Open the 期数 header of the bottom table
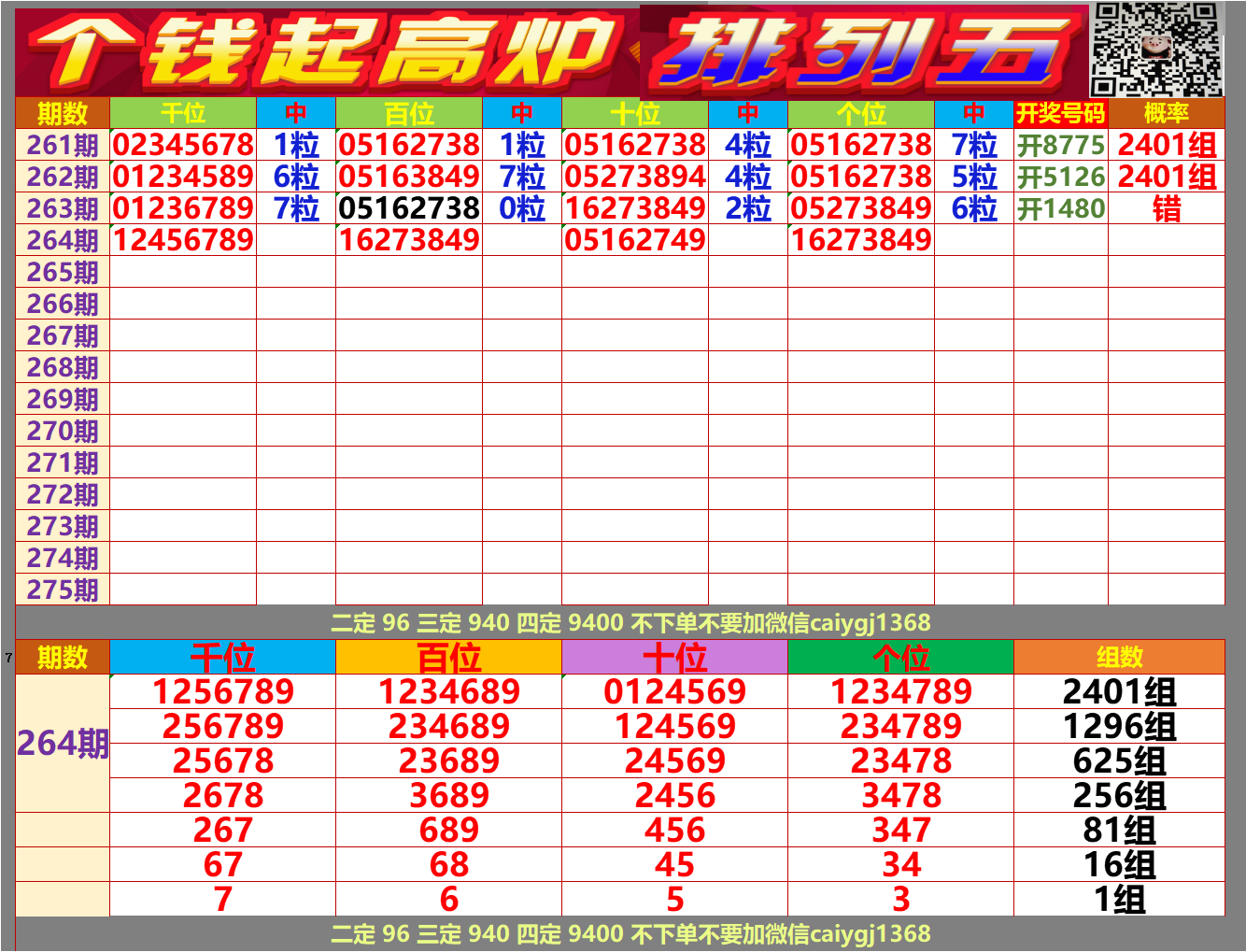 pyautogui.click(x=61, y=657)
